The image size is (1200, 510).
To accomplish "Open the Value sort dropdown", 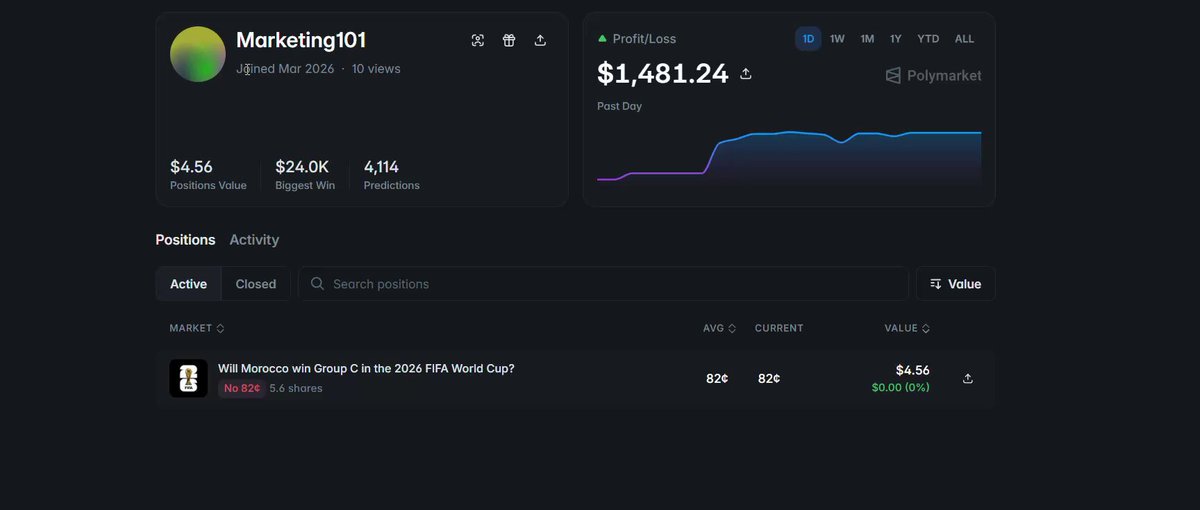I will coord(955,284).
